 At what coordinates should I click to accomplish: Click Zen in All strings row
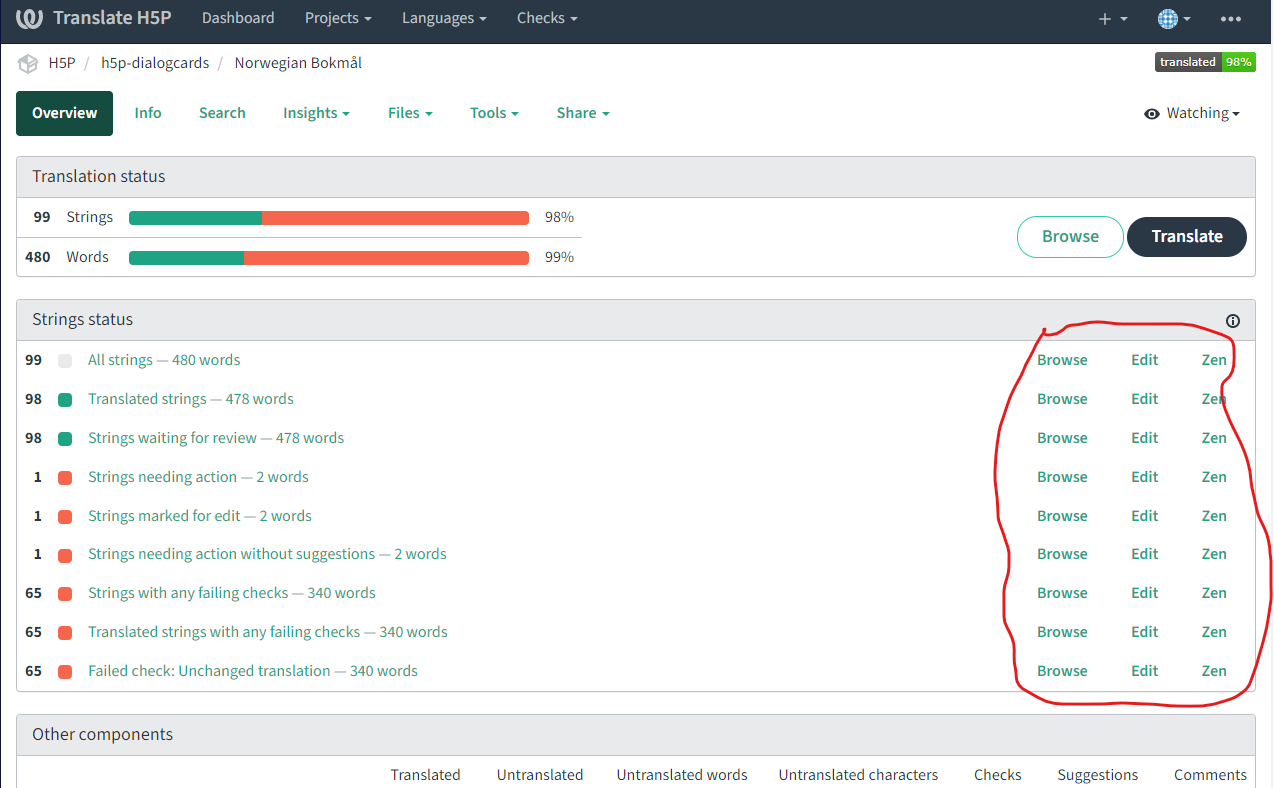coord(1214,360)
